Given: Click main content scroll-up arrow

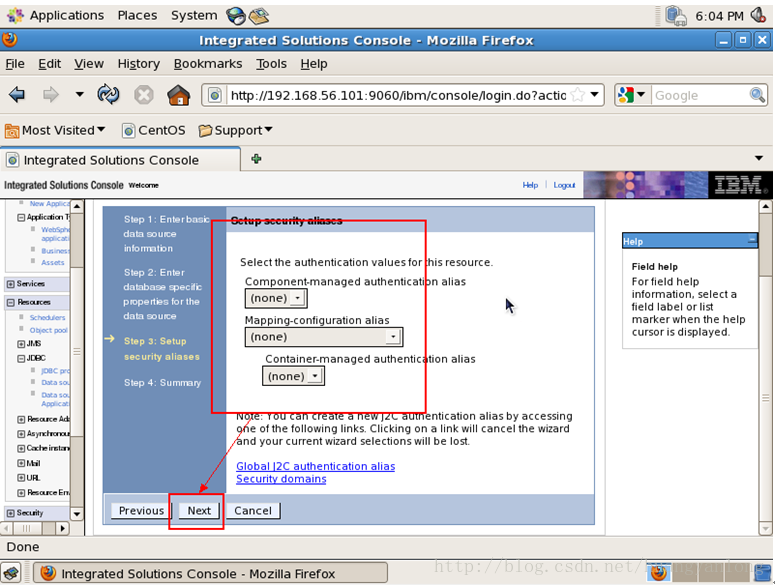Looking at the screenshot, I should (765, 207).
